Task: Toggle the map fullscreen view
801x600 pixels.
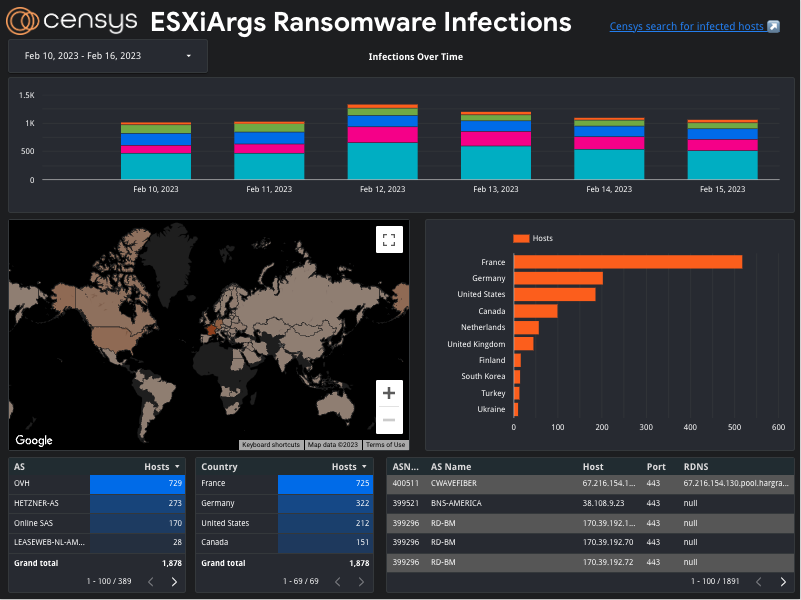Action: [x=389, y=239]
